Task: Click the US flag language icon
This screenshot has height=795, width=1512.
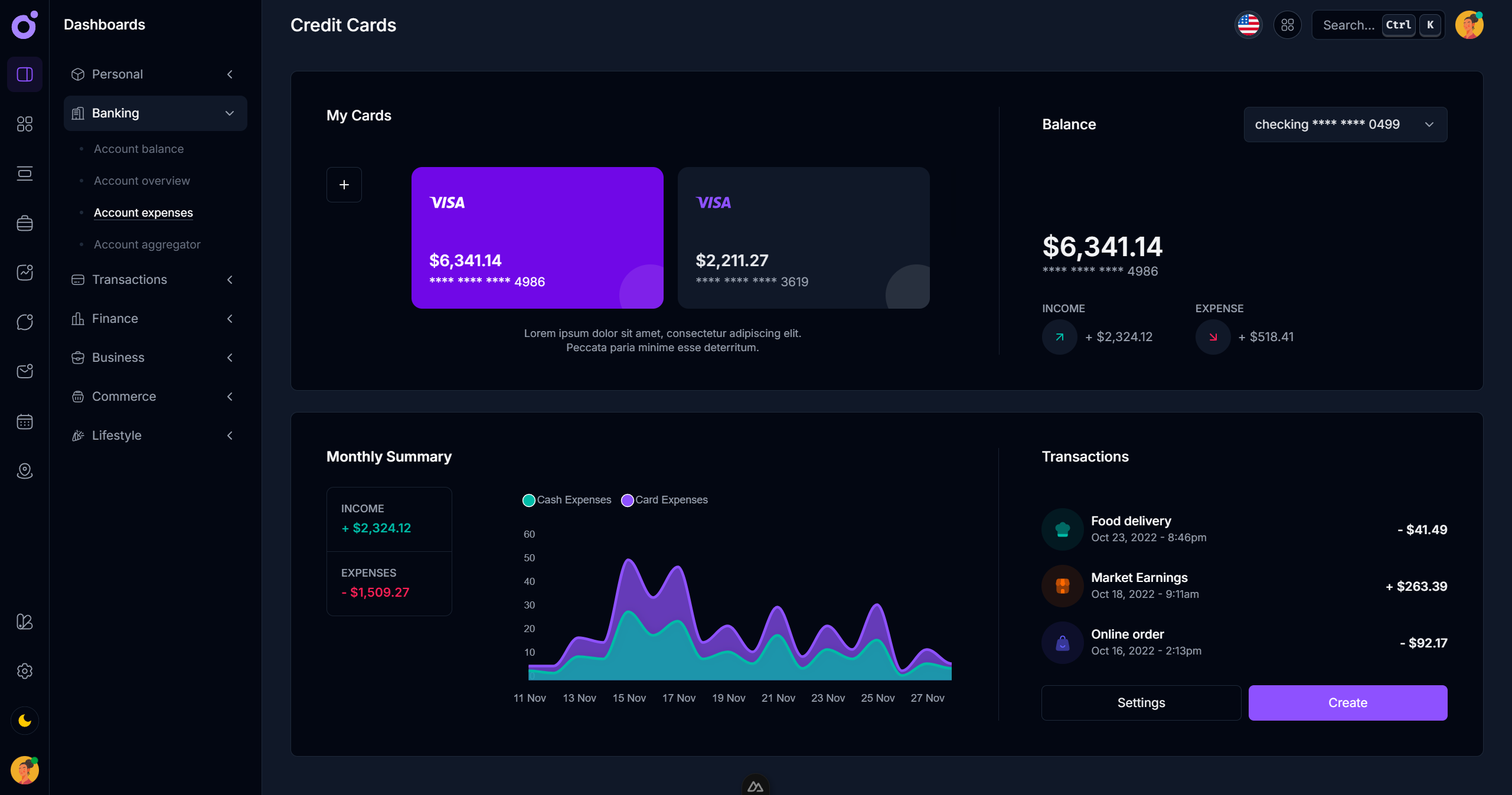Action: [1248, 25]
